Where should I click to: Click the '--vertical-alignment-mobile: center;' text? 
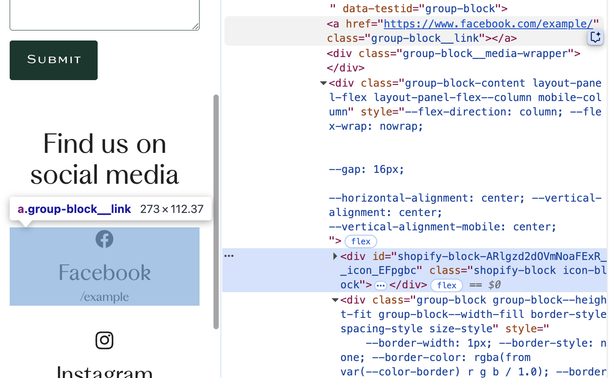pos(442,227)
